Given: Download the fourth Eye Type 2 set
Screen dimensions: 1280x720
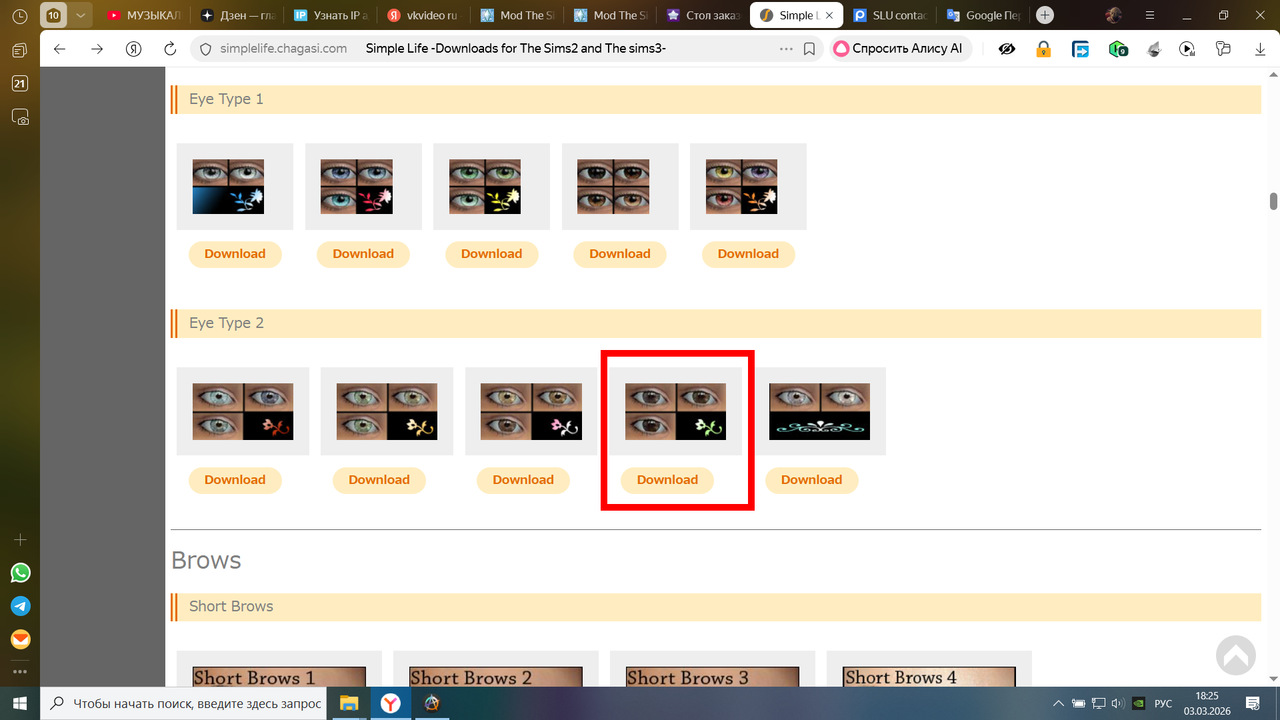Looking at the screenshot, I should pyautogui.click(x=667, y=480).
